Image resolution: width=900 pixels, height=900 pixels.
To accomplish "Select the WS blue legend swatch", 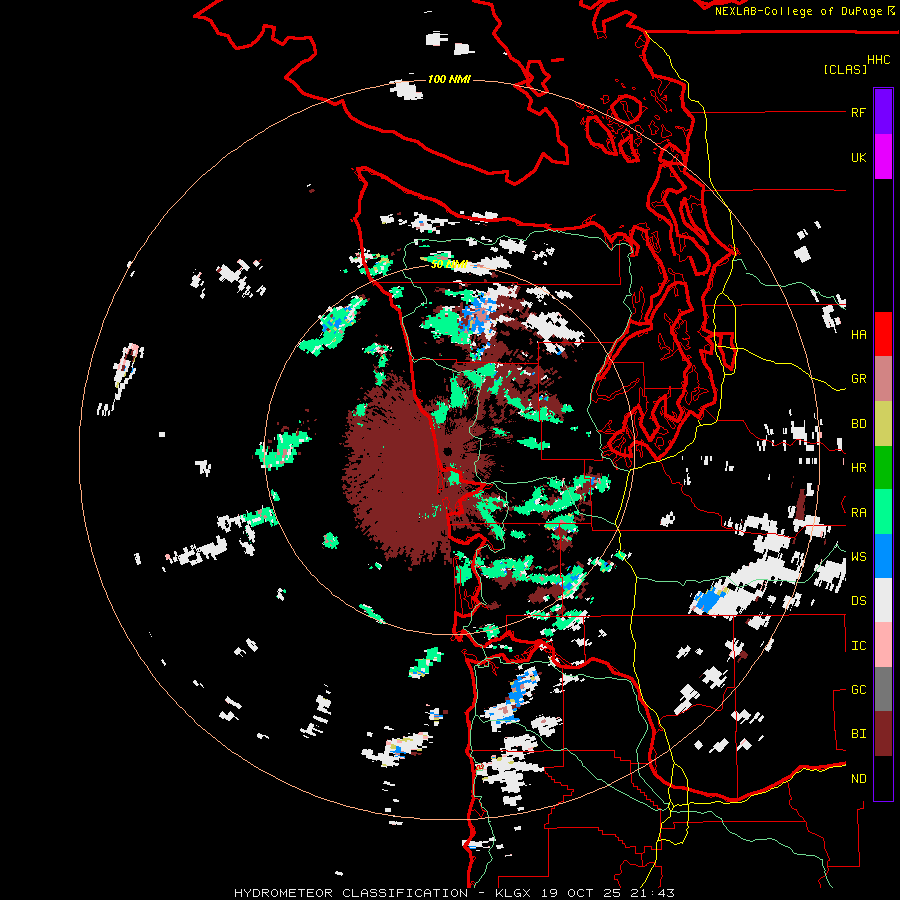I will [x=883, y=556].
